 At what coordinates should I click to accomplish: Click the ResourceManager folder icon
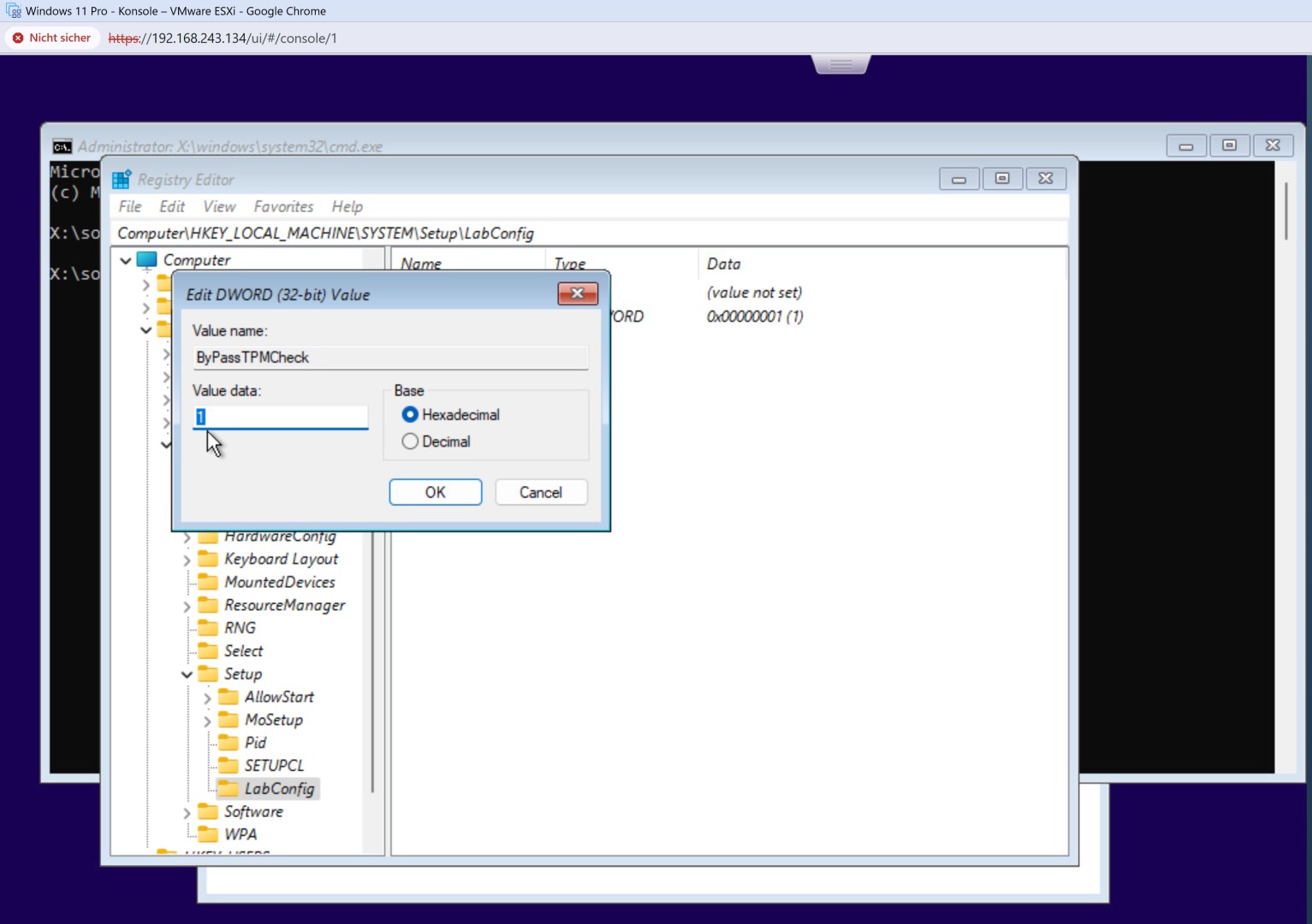coord(208,605)
